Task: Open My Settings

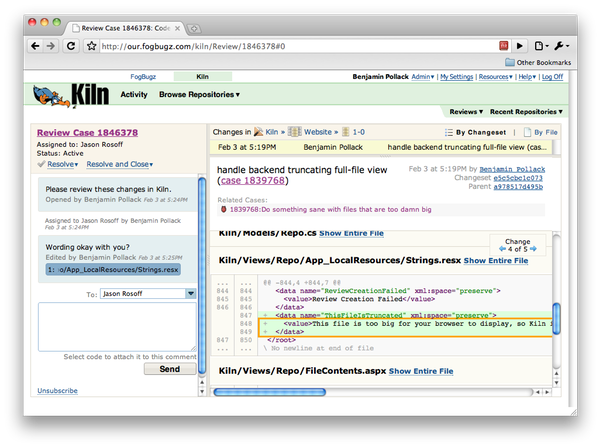Action: click(x=456, y=77)
